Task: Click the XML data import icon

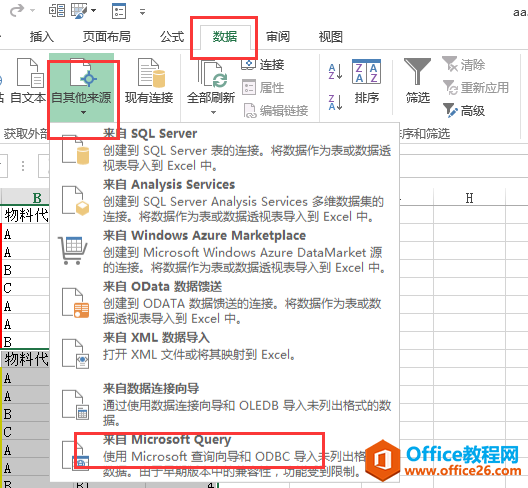Action: [x=75, y=354]
